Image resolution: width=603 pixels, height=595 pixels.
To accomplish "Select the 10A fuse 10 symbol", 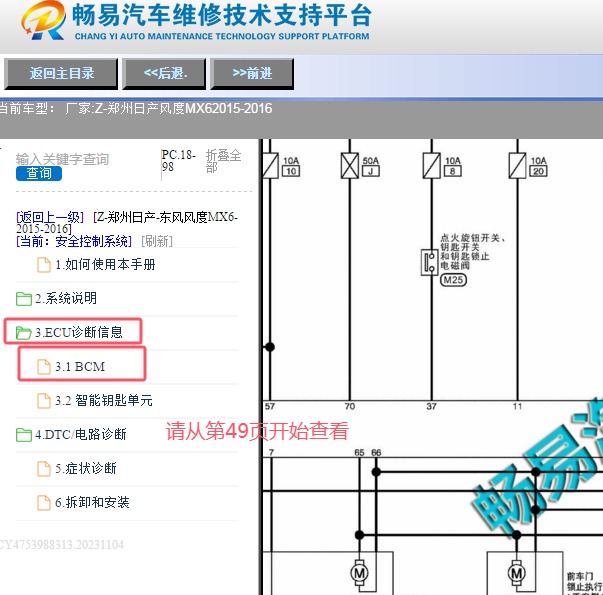I will tap(270, 165).
